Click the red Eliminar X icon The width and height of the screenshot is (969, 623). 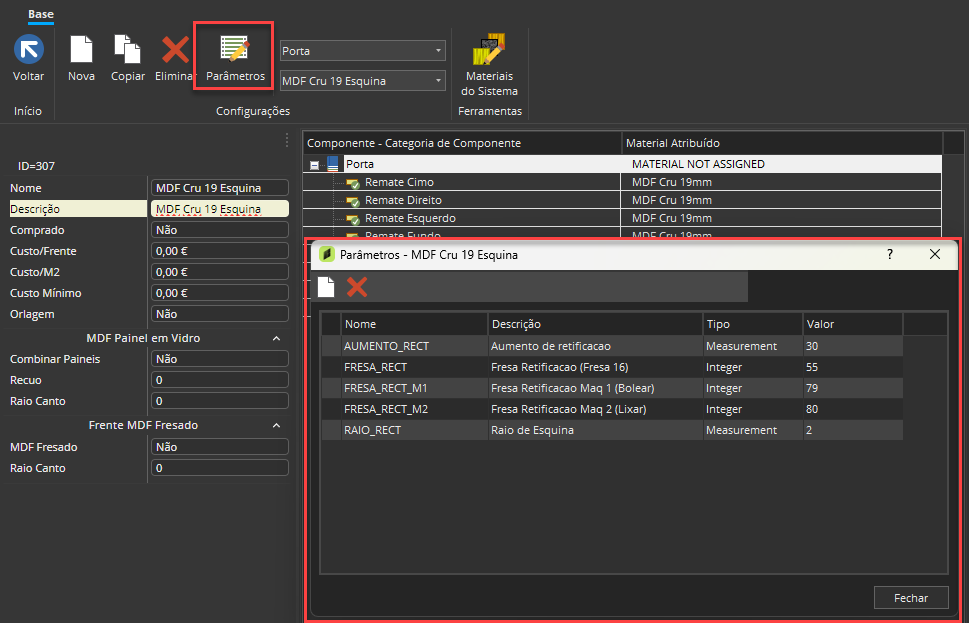tap(176, 49)
